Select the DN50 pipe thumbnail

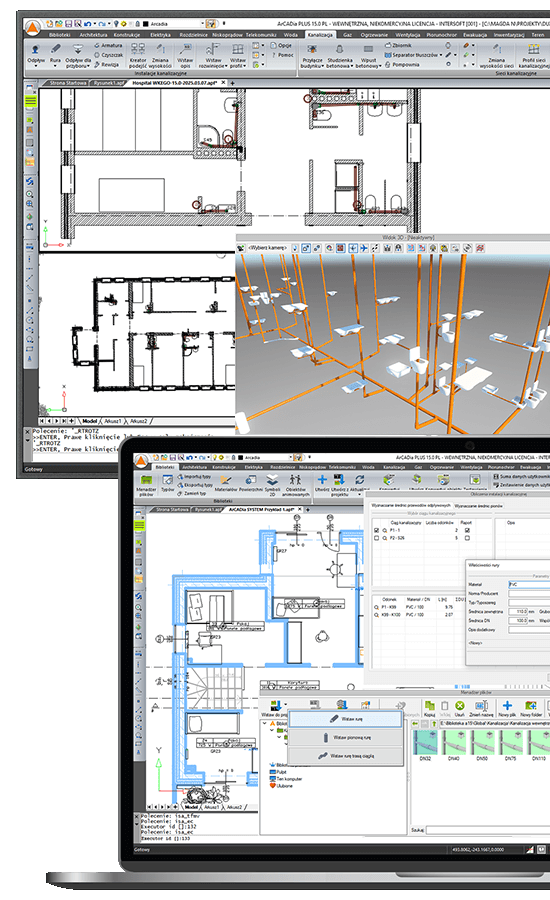482,745
